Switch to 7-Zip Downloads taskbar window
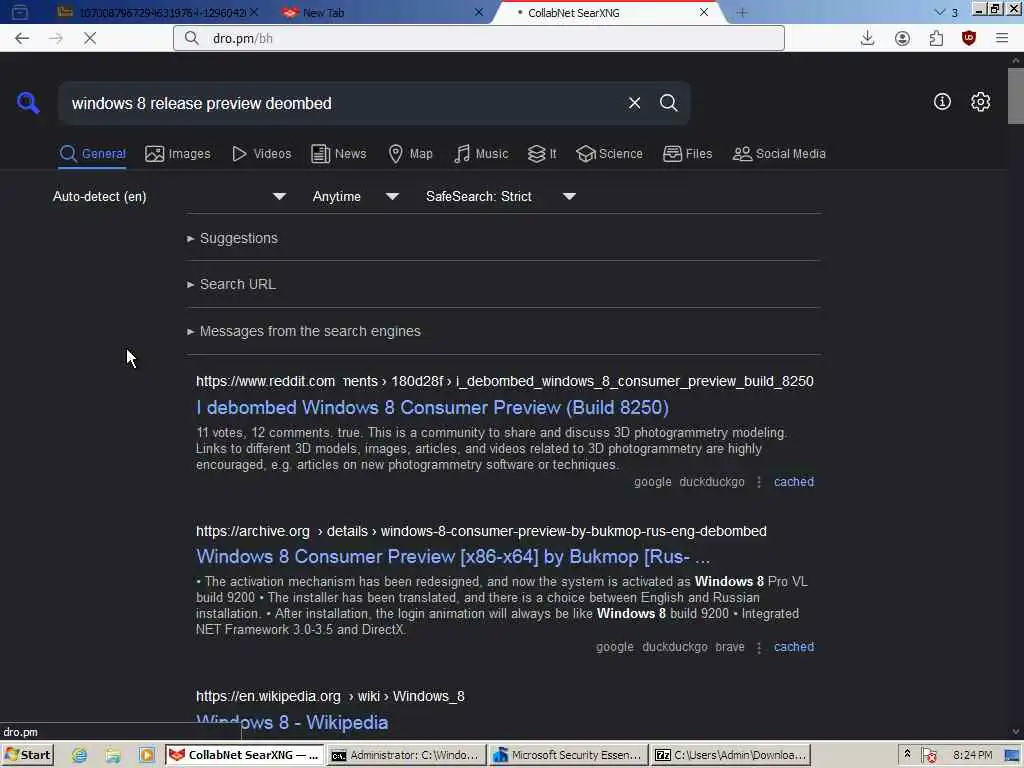Screen dimensions: 1024x768 pos(731,755)
